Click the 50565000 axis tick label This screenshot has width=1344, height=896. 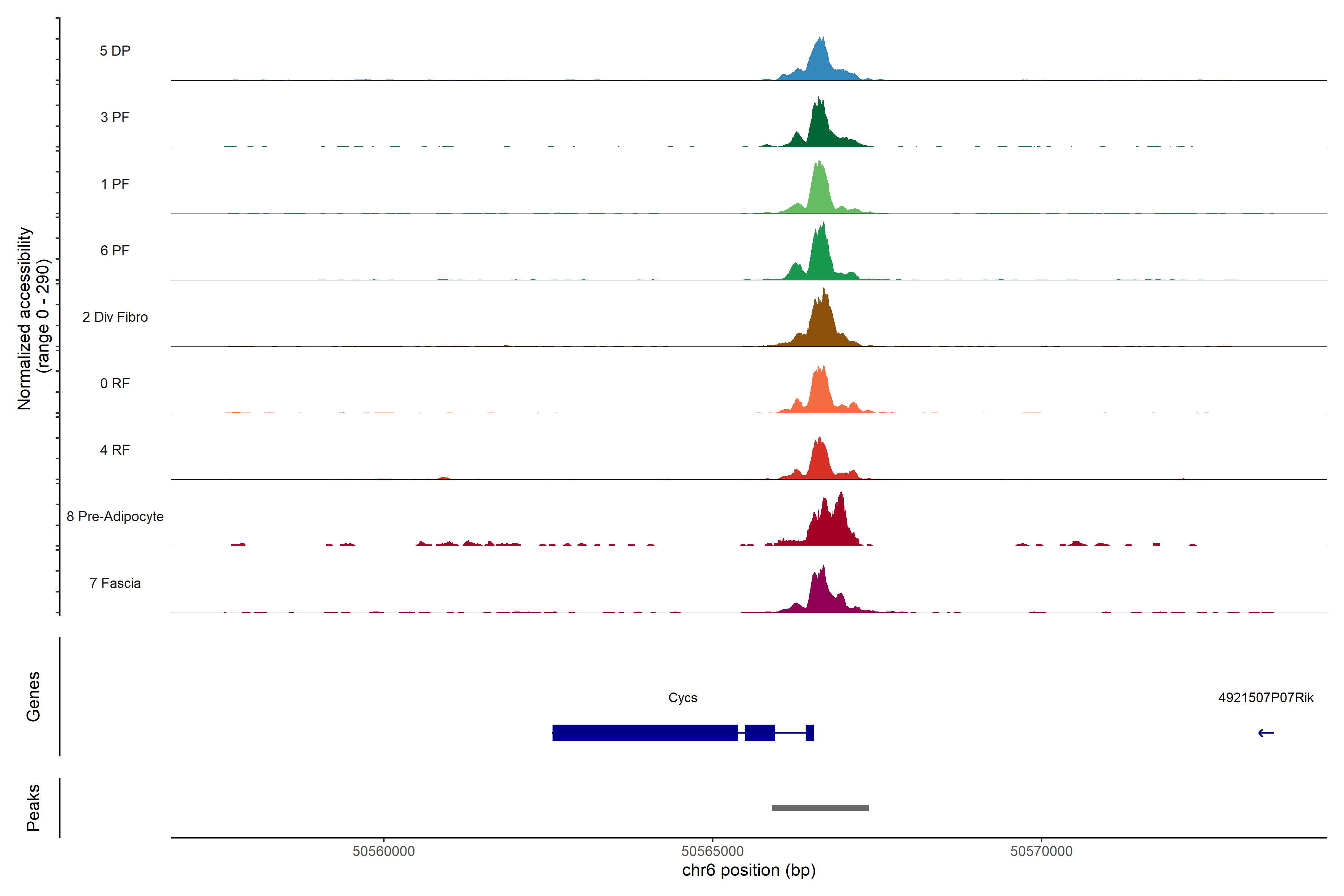point(713,851)
